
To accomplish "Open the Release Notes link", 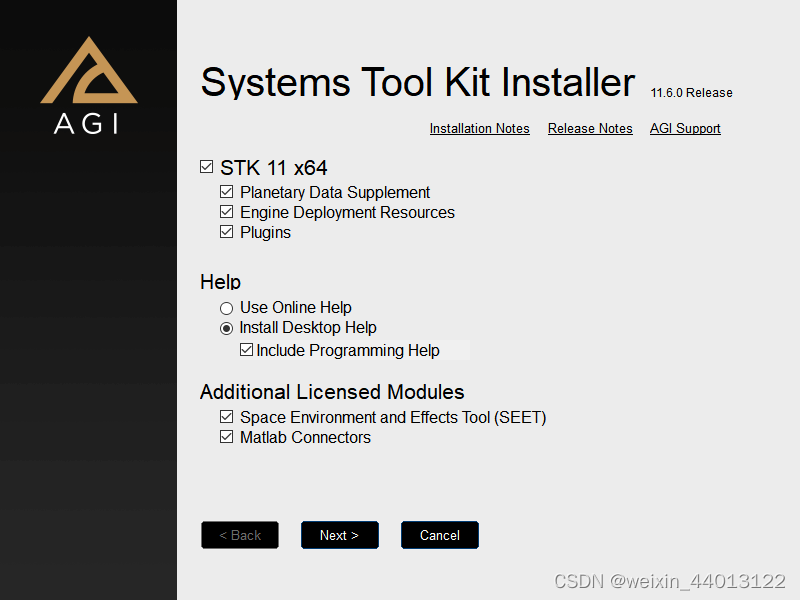I will [x=590, y=129].
